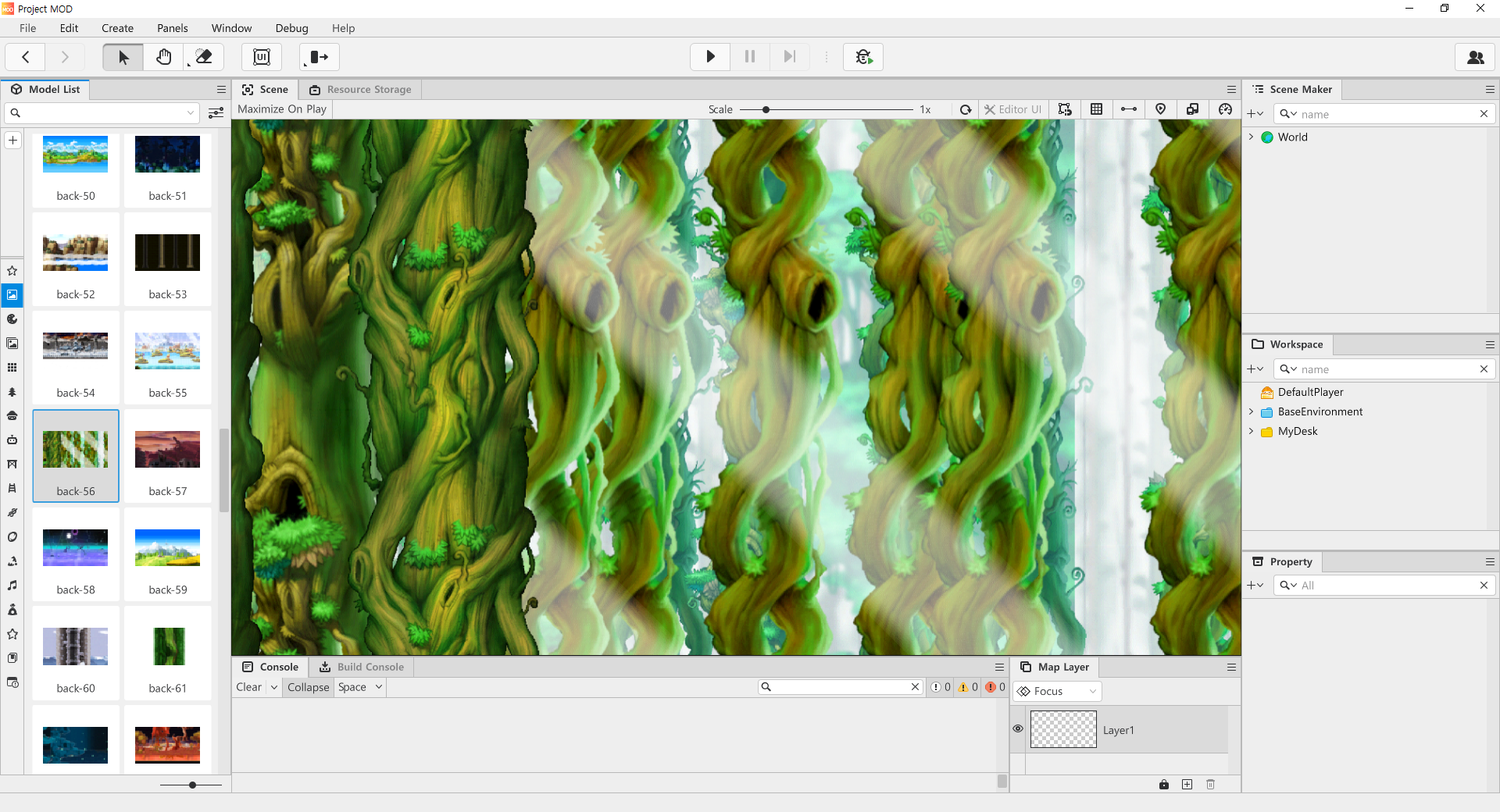This screenshot has height=812, width=1500.
Task: Activate the hand pan tool
Action: [163, 57]
